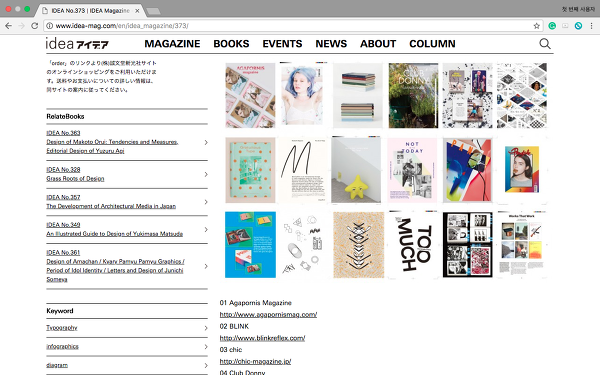Open the black and white collage thumbnail
The image size is (600, 375).
[x=467, y=245]
